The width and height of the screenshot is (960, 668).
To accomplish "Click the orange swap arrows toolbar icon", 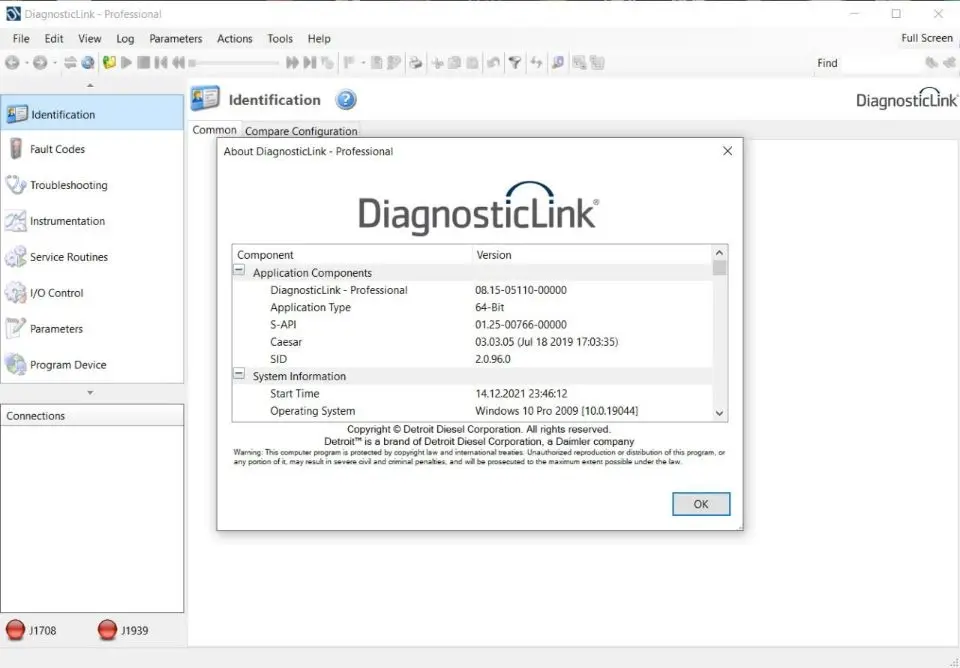I will (x=536, y=62).
